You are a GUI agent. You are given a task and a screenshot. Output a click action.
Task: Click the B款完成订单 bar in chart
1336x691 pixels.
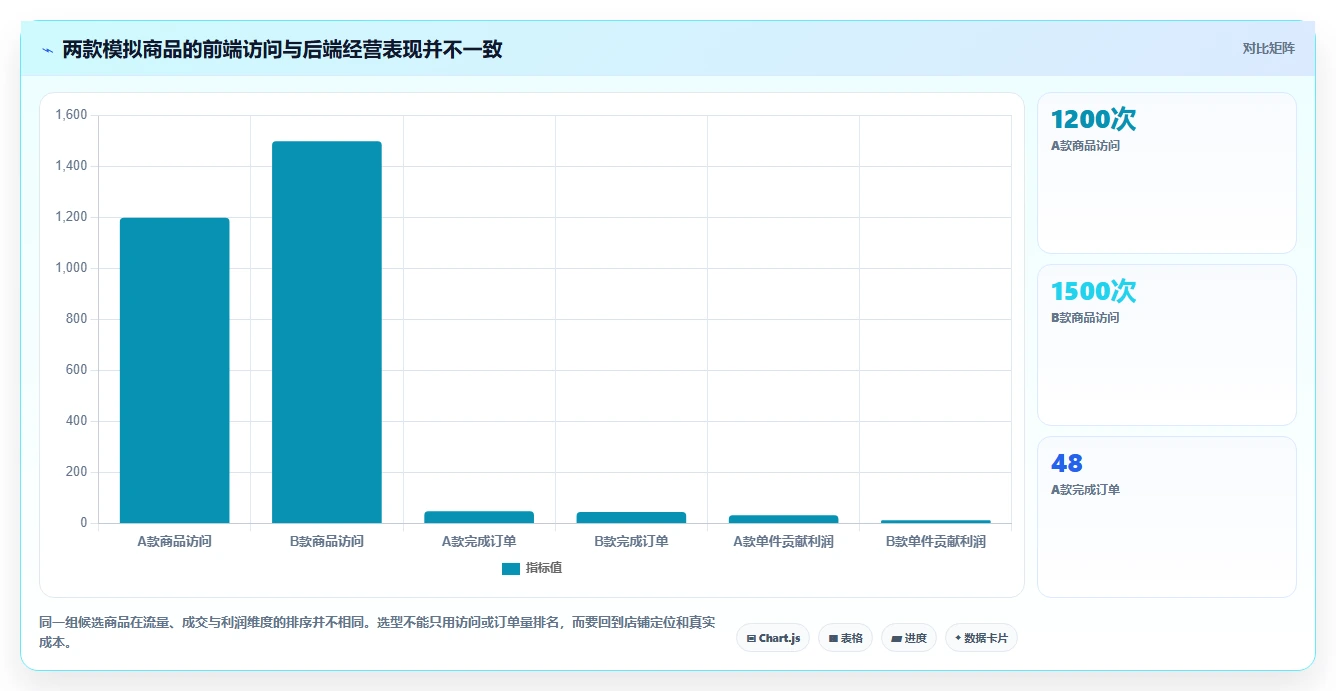pos(631,517)
